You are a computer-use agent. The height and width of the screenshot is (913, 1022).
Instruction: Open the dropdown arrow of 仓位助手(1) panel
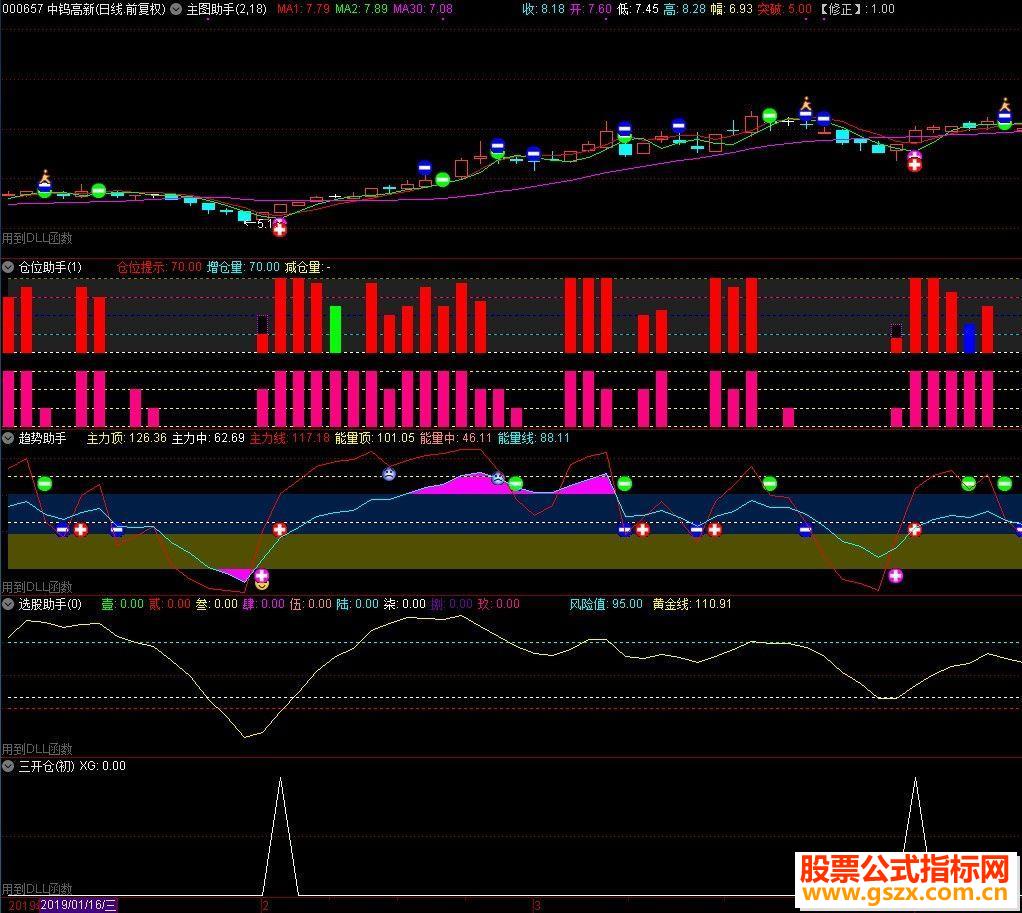tap(8, 267)
